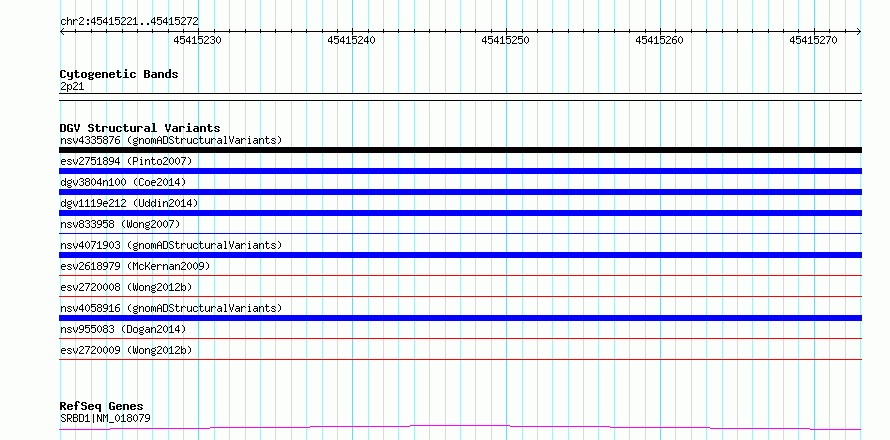890x440 pixels.
Task: Open variant esv2720009 (Wong2012b) label
Action: click(x=126, y=350)
